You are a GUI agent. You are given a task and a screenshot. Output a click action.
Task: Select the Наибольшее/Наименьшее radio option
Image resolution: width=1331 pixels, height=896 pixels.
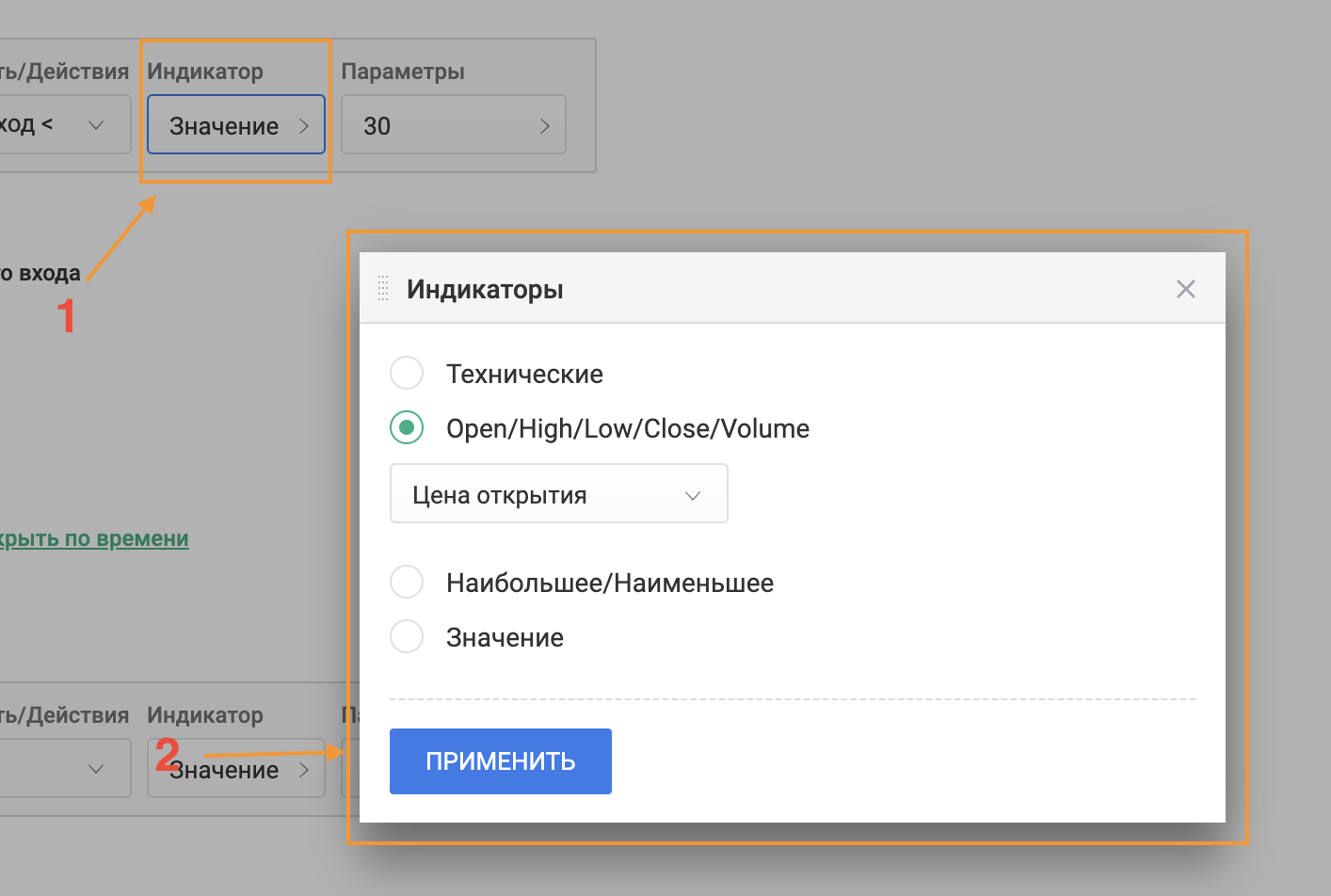coord(407,583)
